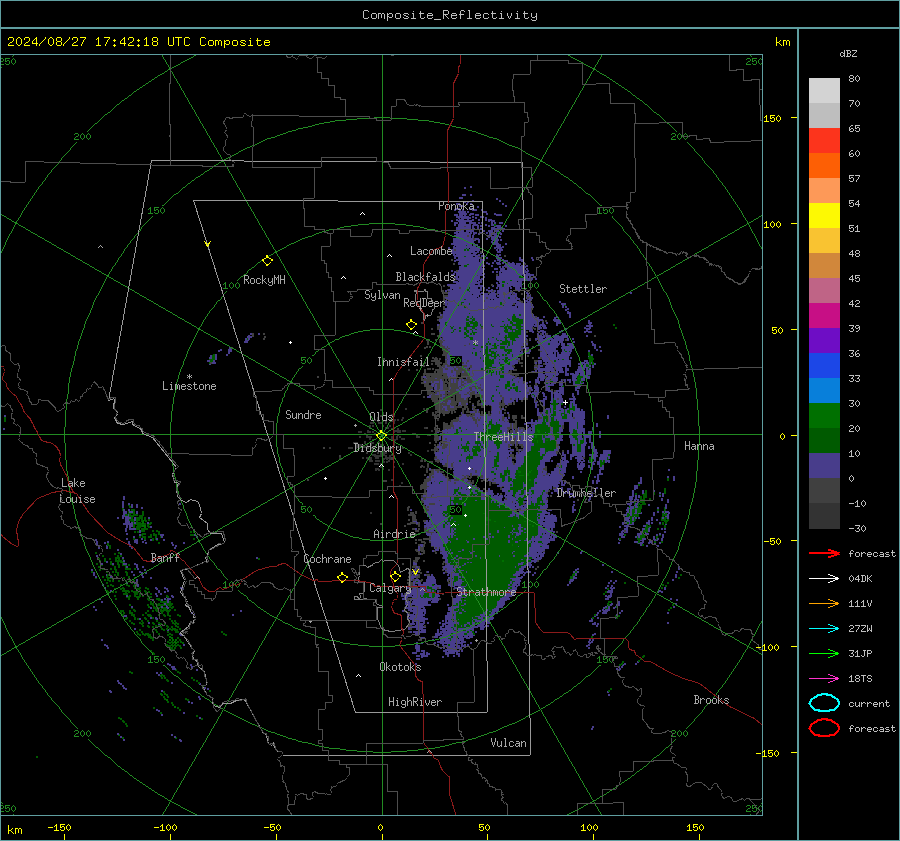Click the yellow radar-site diamond at Olds
Image resolution: width=900 pixels, height=841 pixels.
(381, 436)
